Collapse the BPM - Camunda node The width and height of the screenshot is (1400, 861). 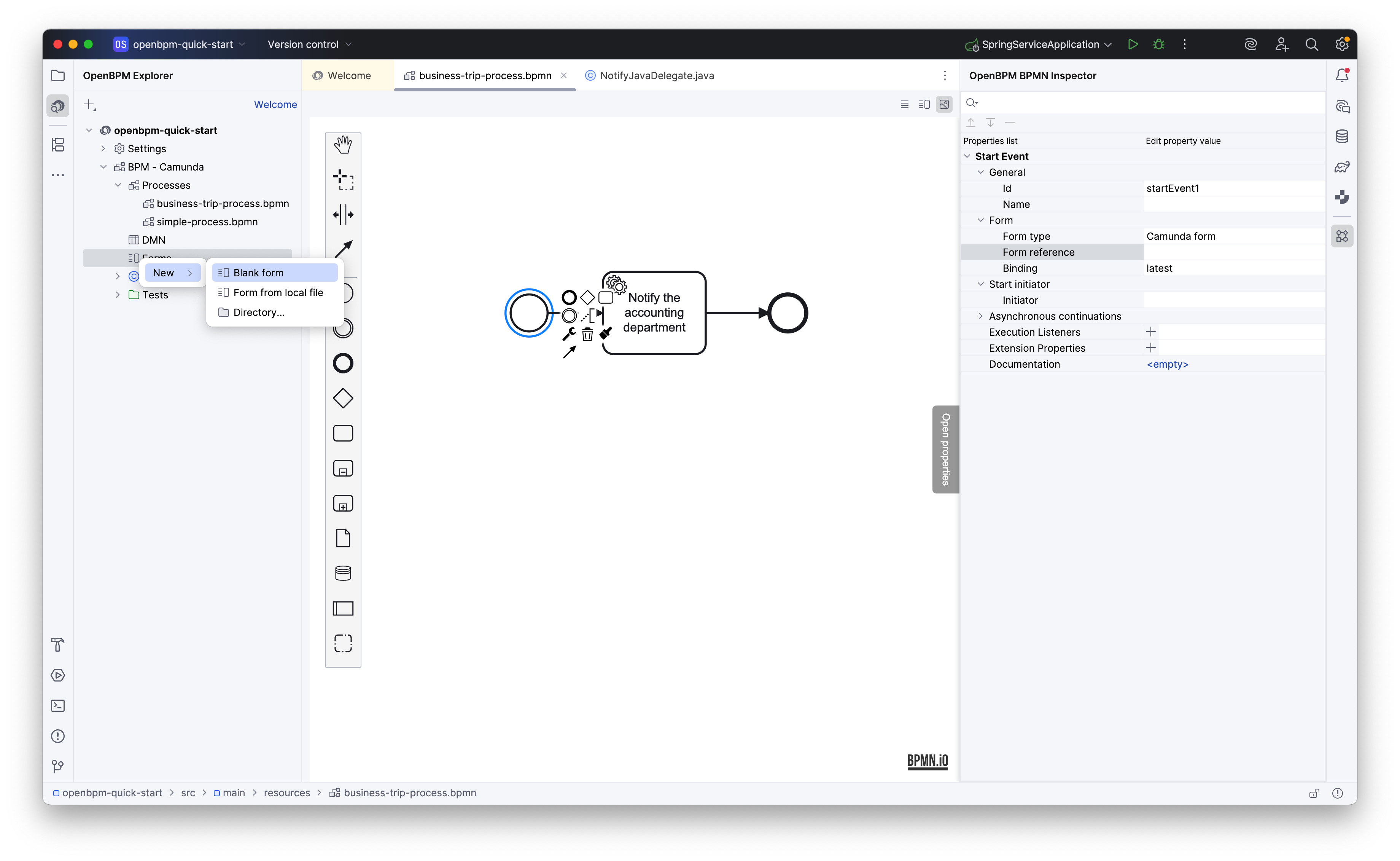coord(103,167)
